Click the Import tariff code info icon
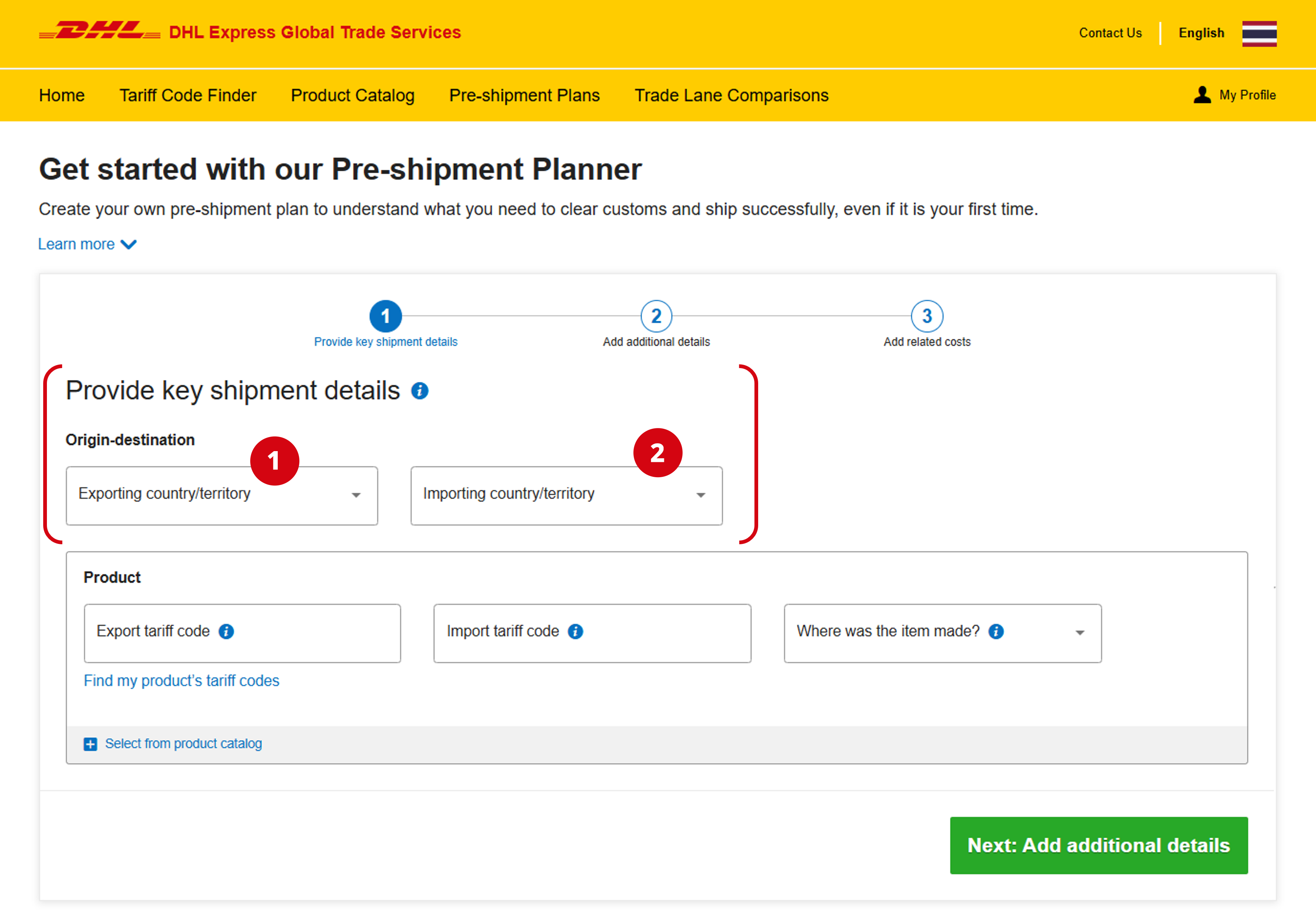1316x922 pixels. click(x=575, y=631)
